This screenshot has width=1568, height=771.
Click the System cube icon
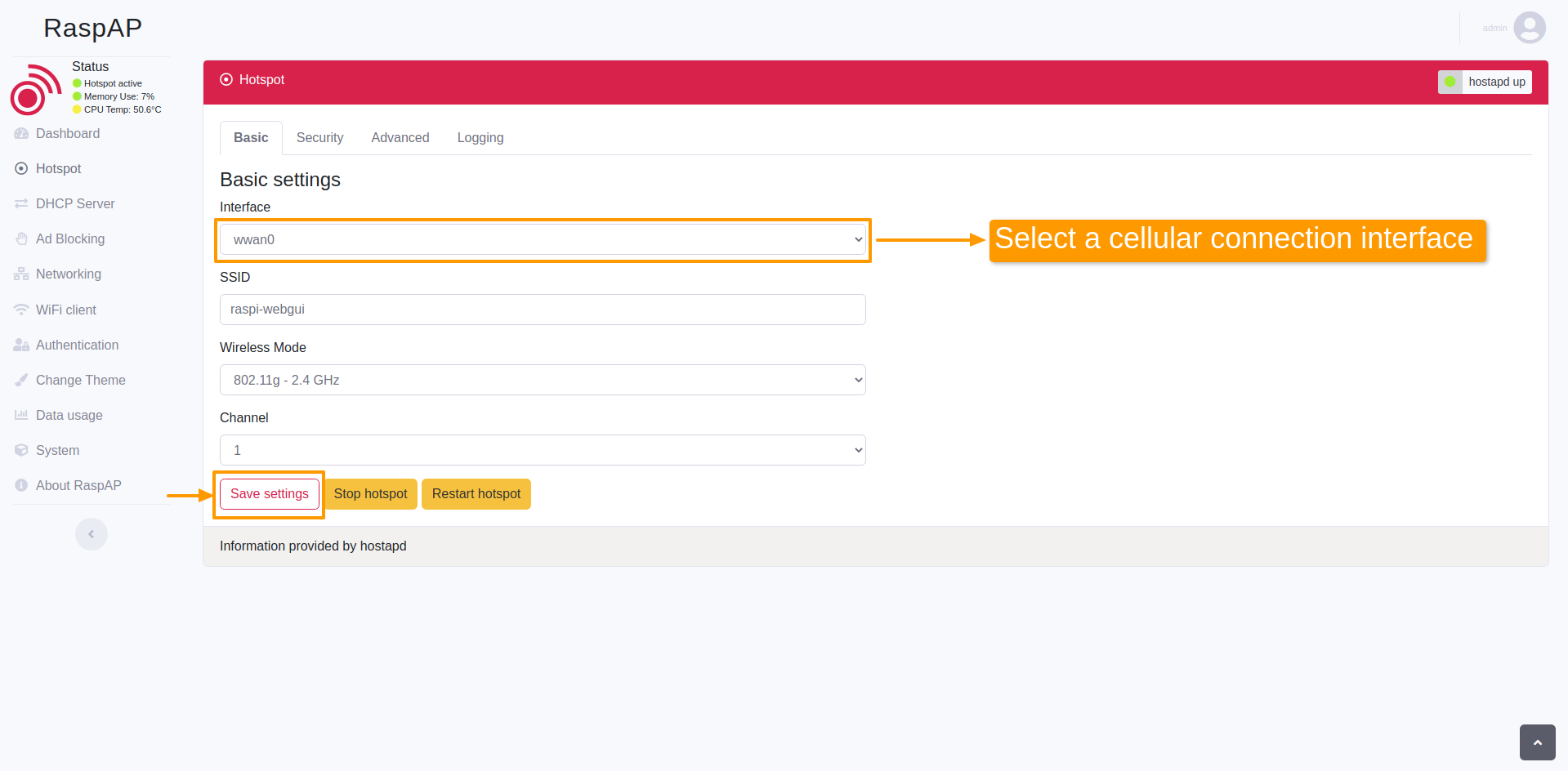point(21,450)
